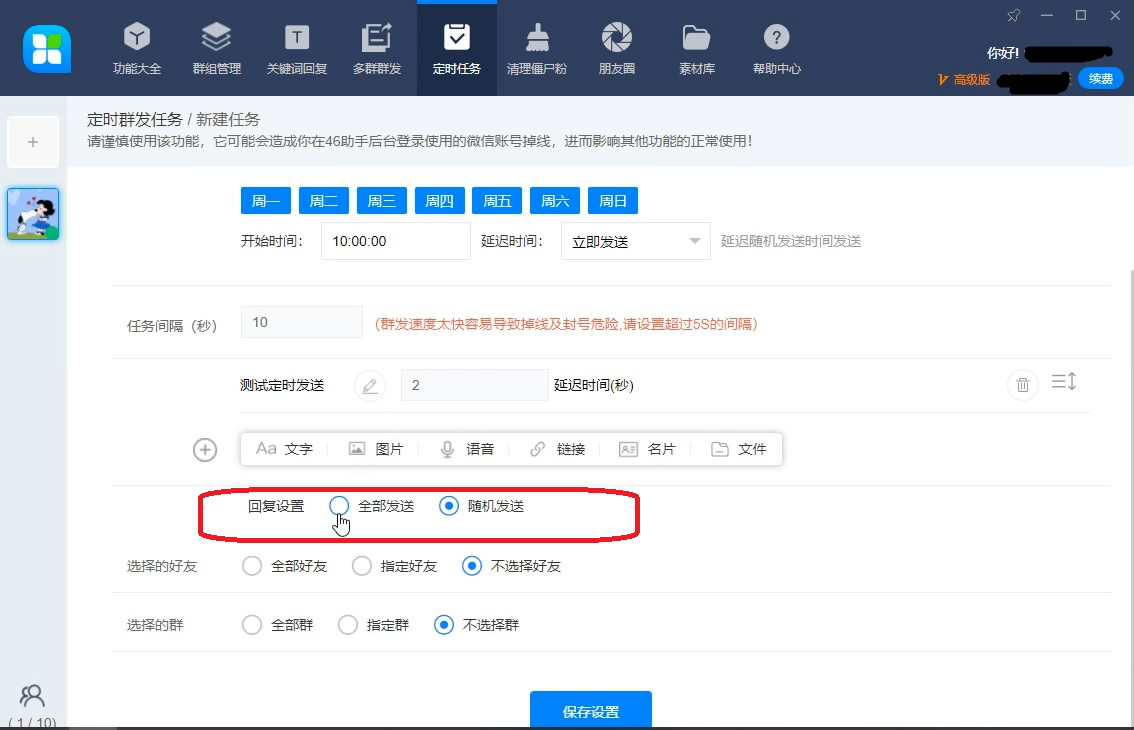Delete the task using trash icon
The width and height of the screenshot is (1134, 730).
pos(1022,385)
